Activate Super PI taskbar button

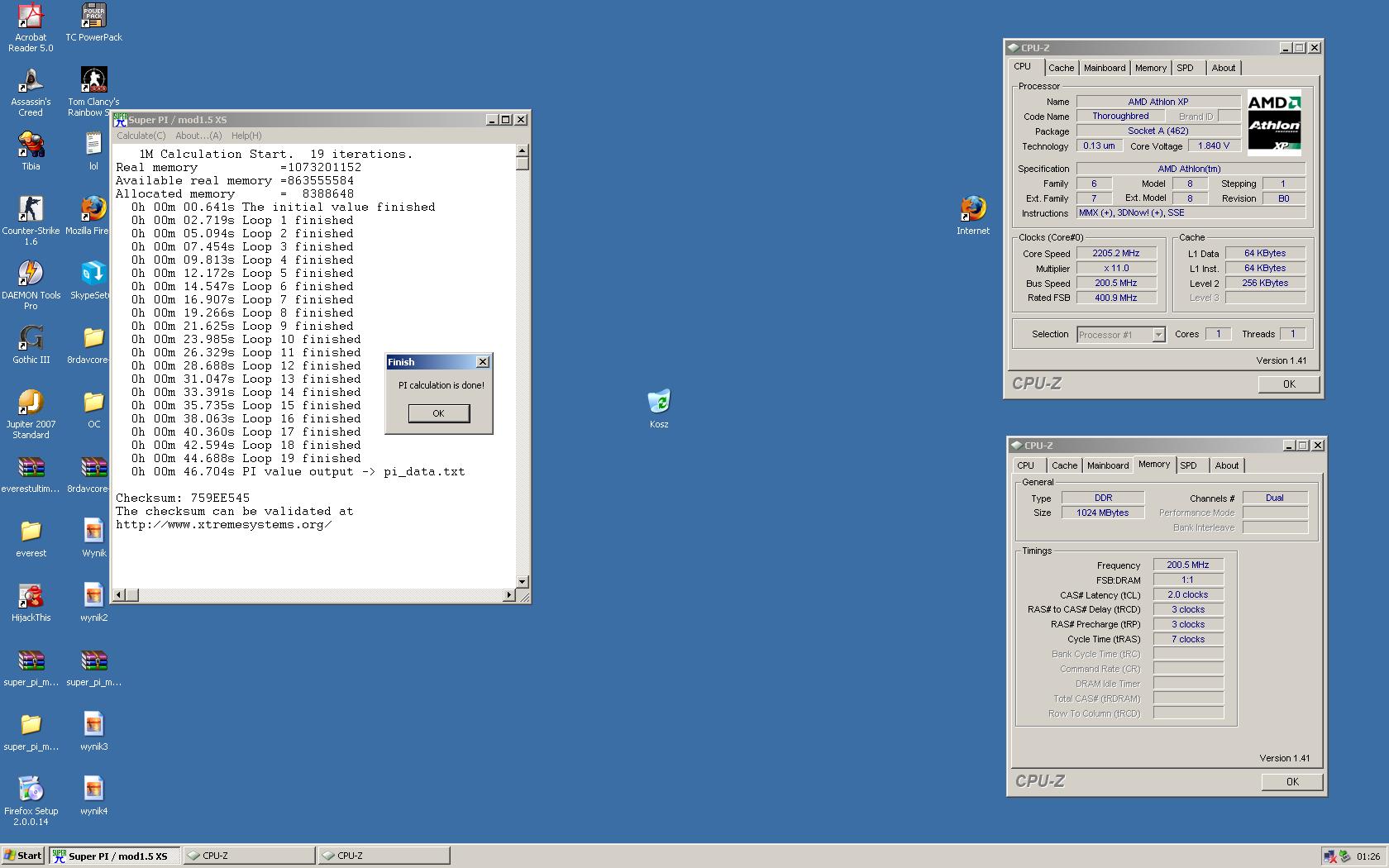114,856
